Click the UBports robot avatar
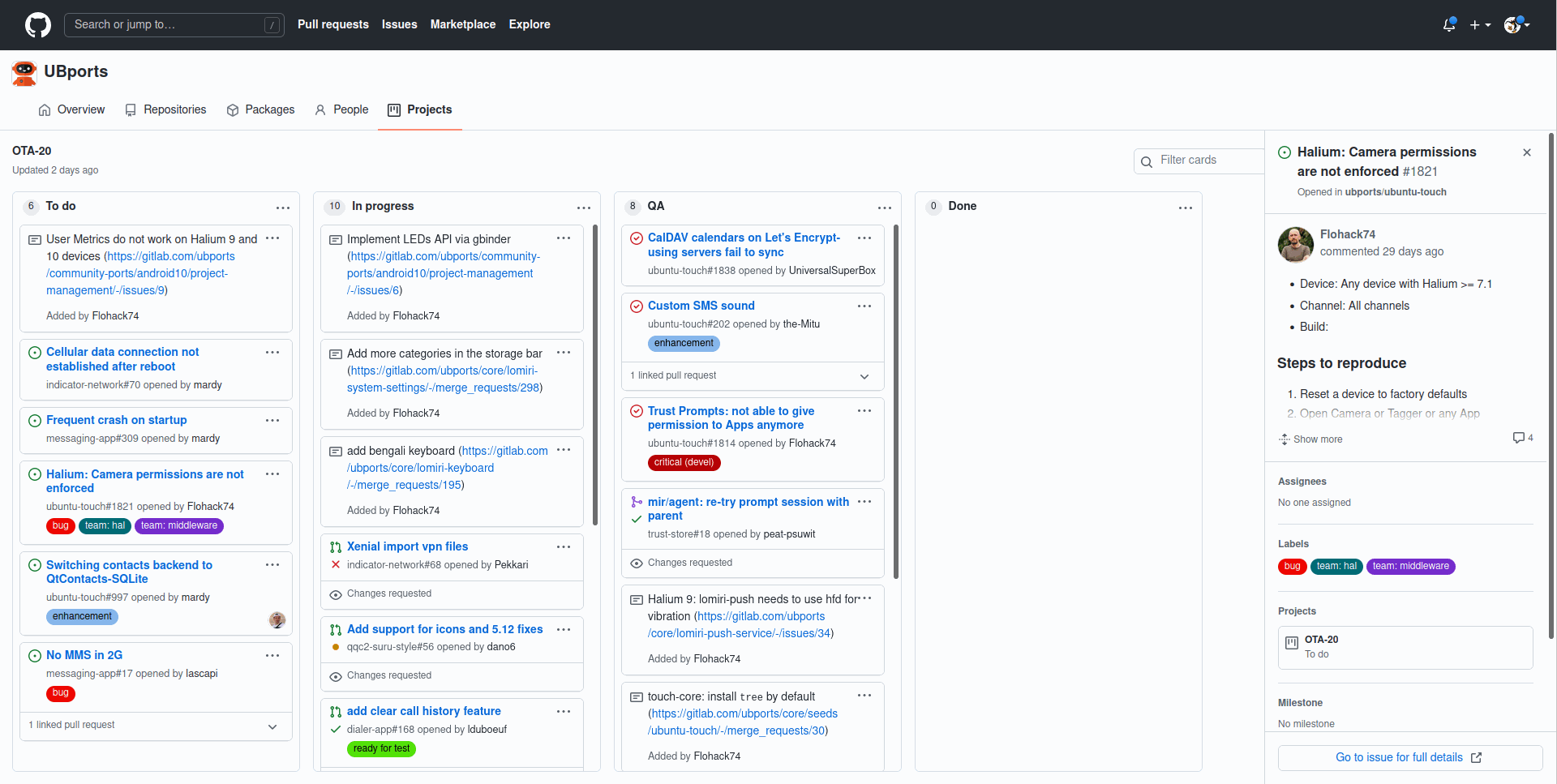This screenshot has width=1557, height=784. tap(24, 72)
